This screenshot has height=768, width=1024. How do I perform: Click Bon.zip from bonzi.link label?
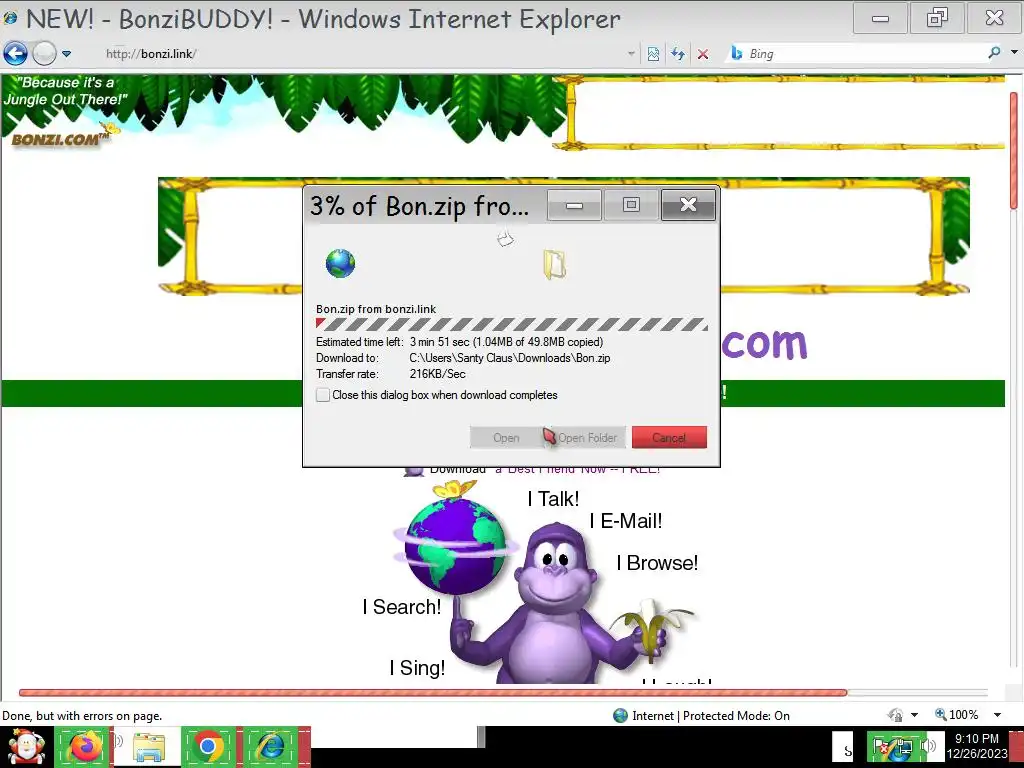376,309
